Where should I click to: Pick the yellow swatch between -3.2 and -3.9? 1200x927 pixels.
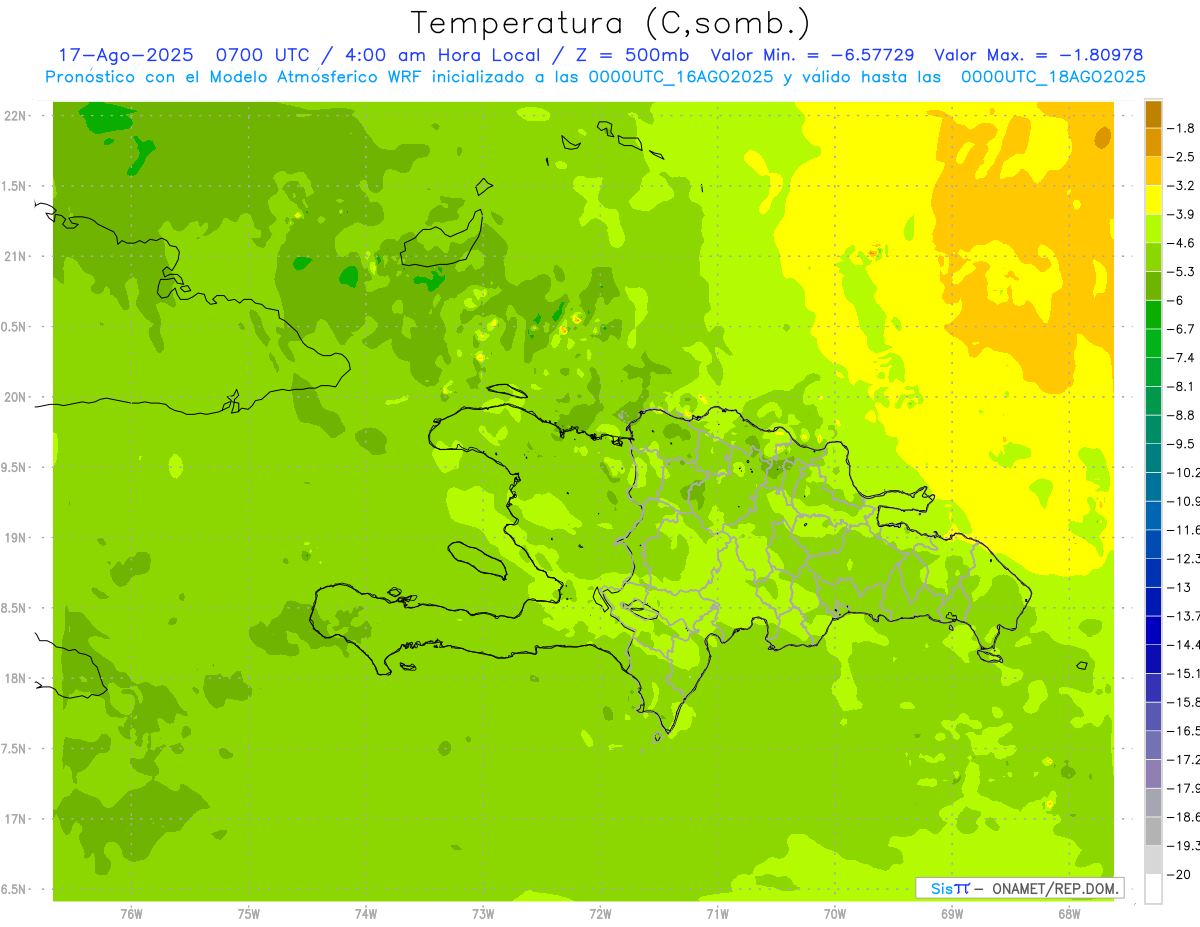point(1153,200)
